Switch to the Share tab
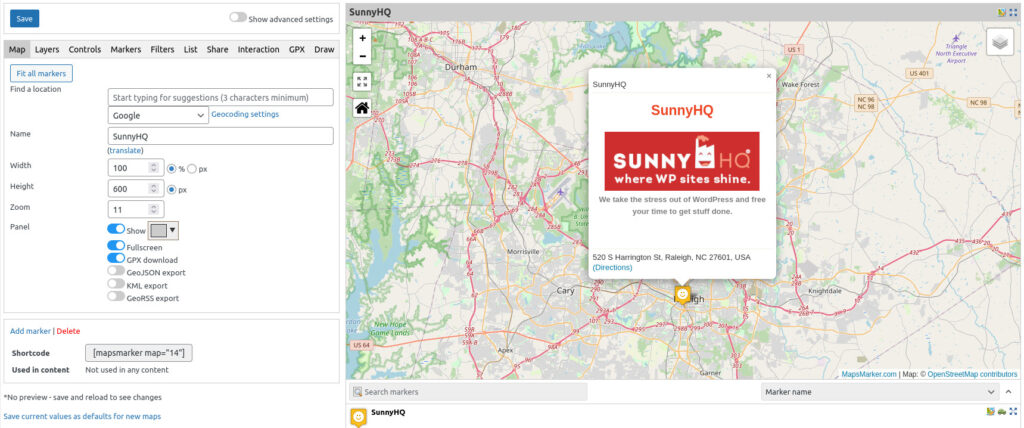Viewport: 1024px width, 428px height. 217,50
